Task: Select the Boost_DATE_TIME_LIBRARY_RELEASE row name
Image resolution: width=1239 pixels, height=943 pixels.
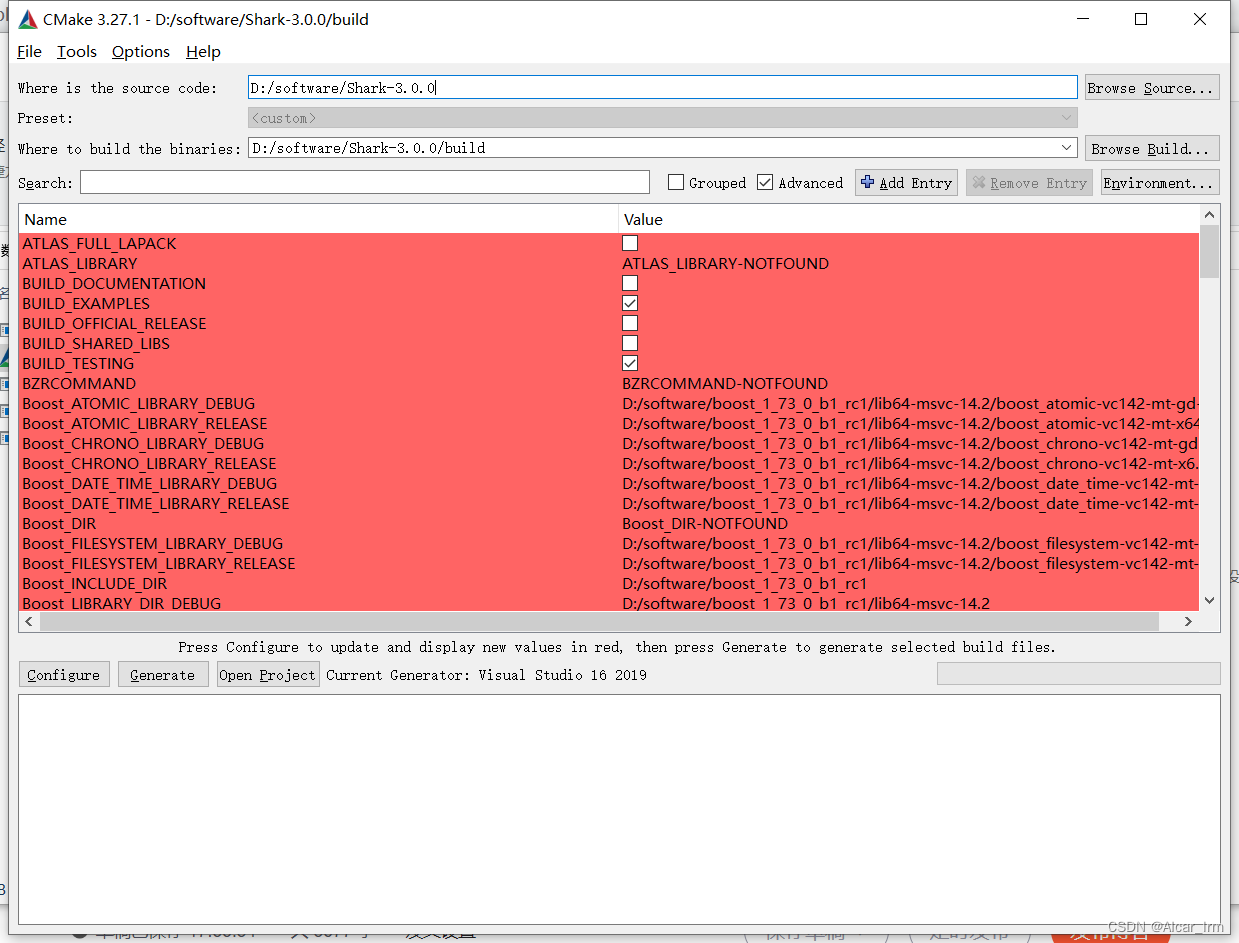Action: [x=156, y=503]
